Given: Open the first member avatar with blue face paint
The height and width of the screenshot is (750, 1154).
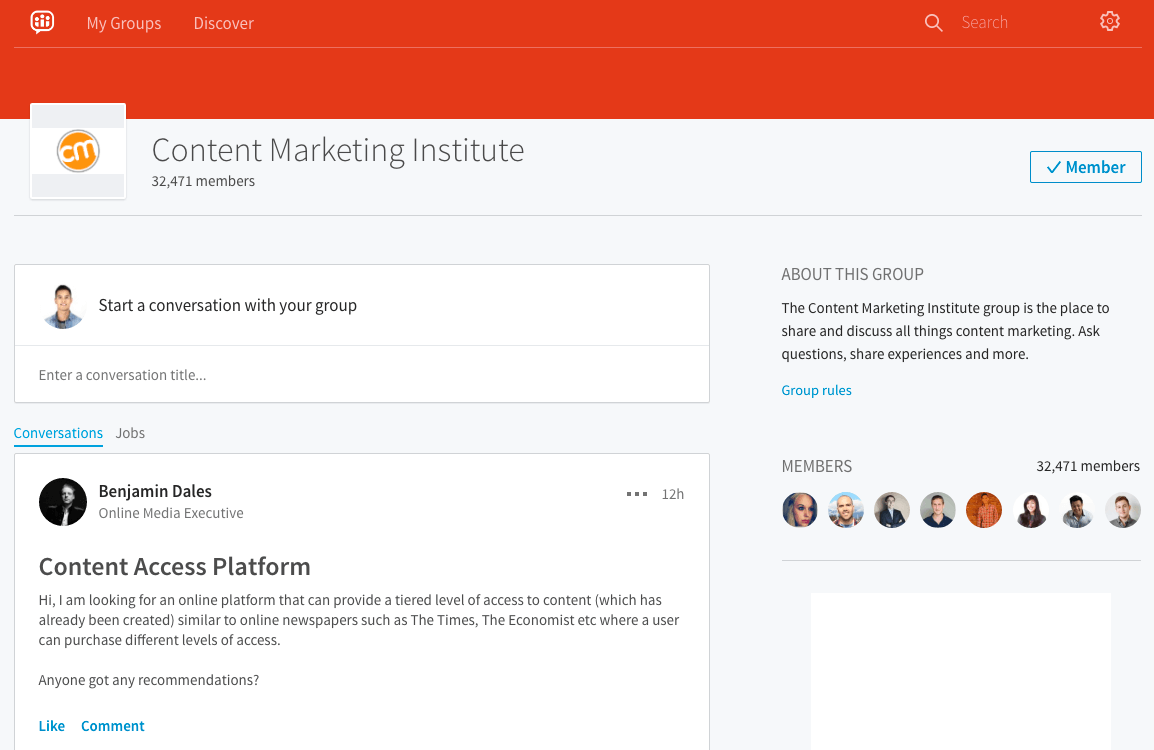Looking at the screenshot, I should point(800,510).
